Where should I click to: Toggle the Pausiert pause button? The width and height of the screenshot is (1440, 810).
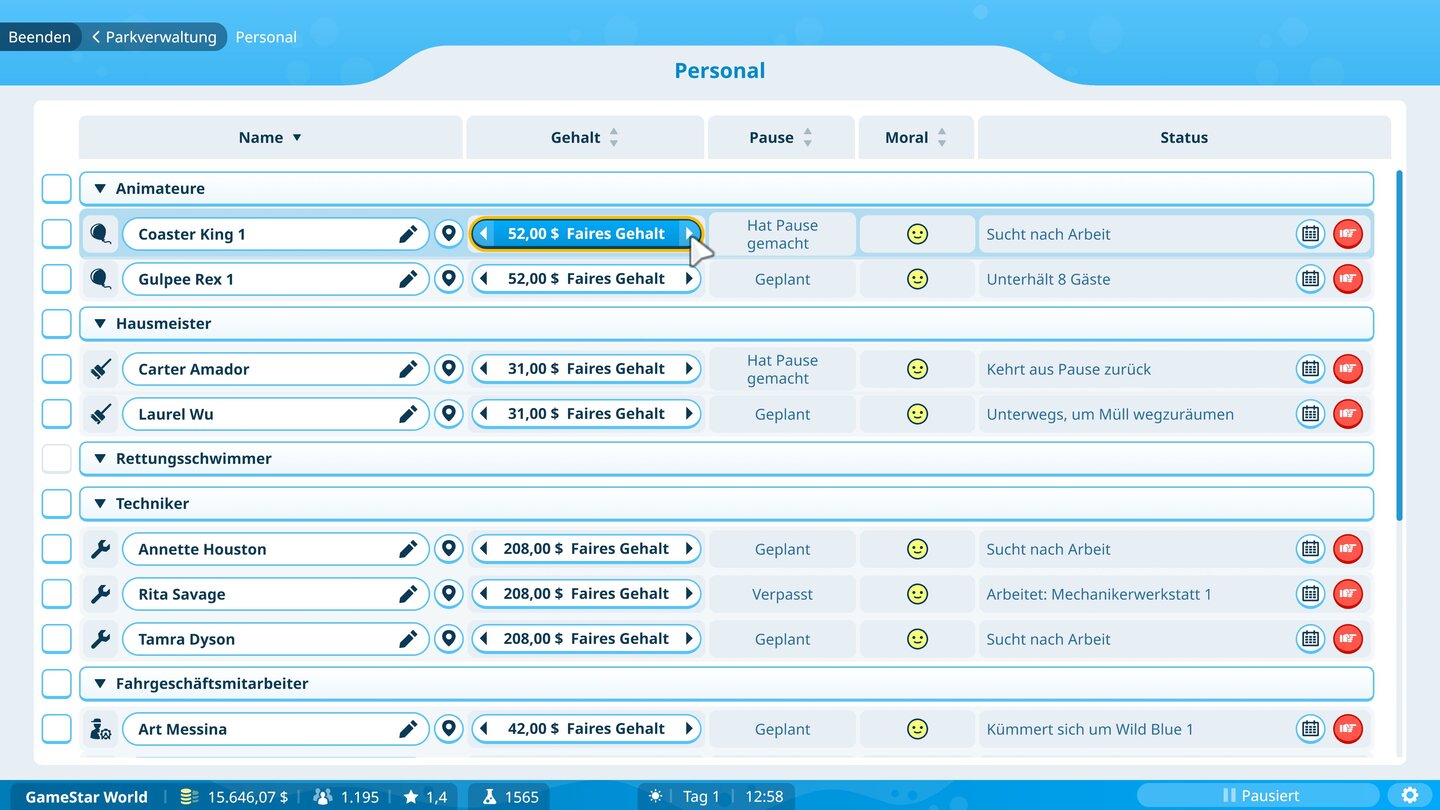point(1257,796)
